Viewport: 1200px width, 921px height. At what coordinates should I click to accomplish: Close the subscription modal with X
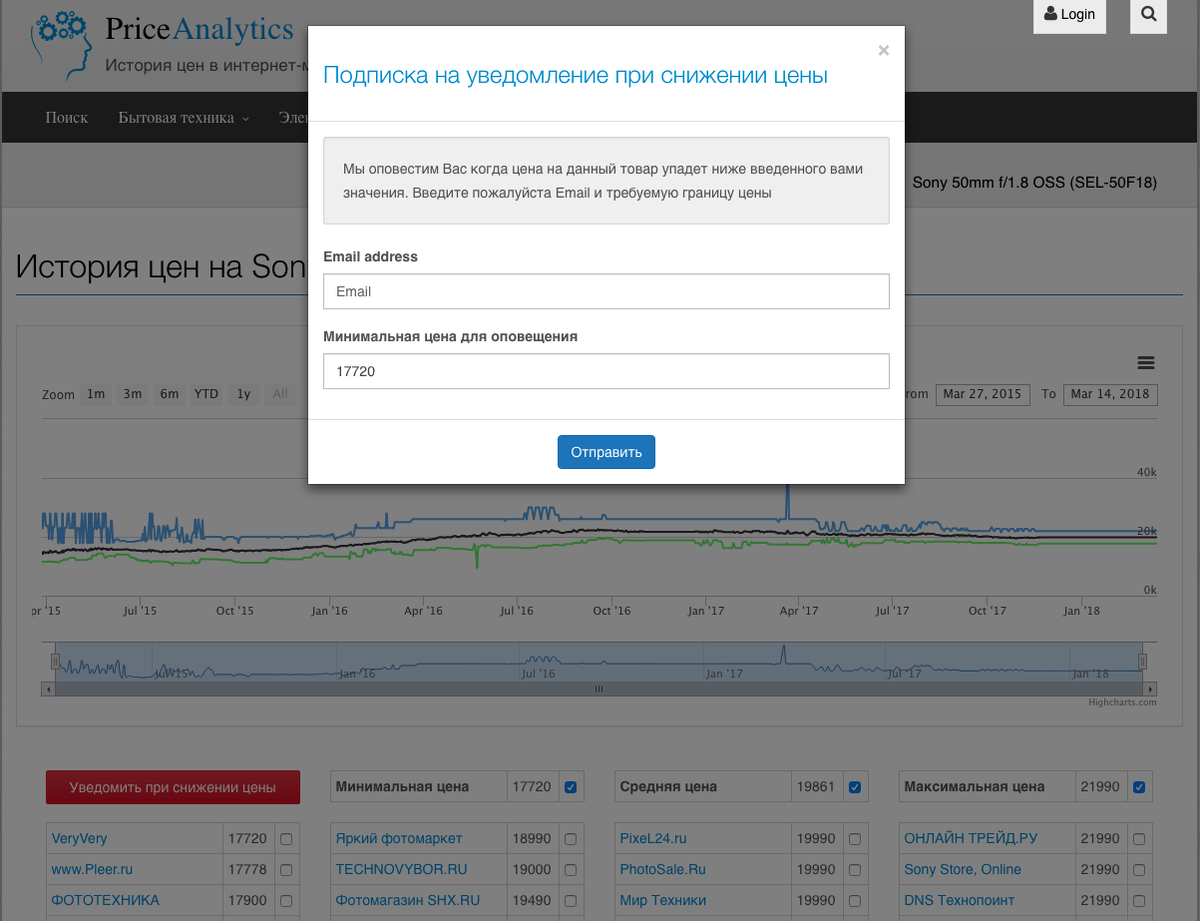(883, 50)
